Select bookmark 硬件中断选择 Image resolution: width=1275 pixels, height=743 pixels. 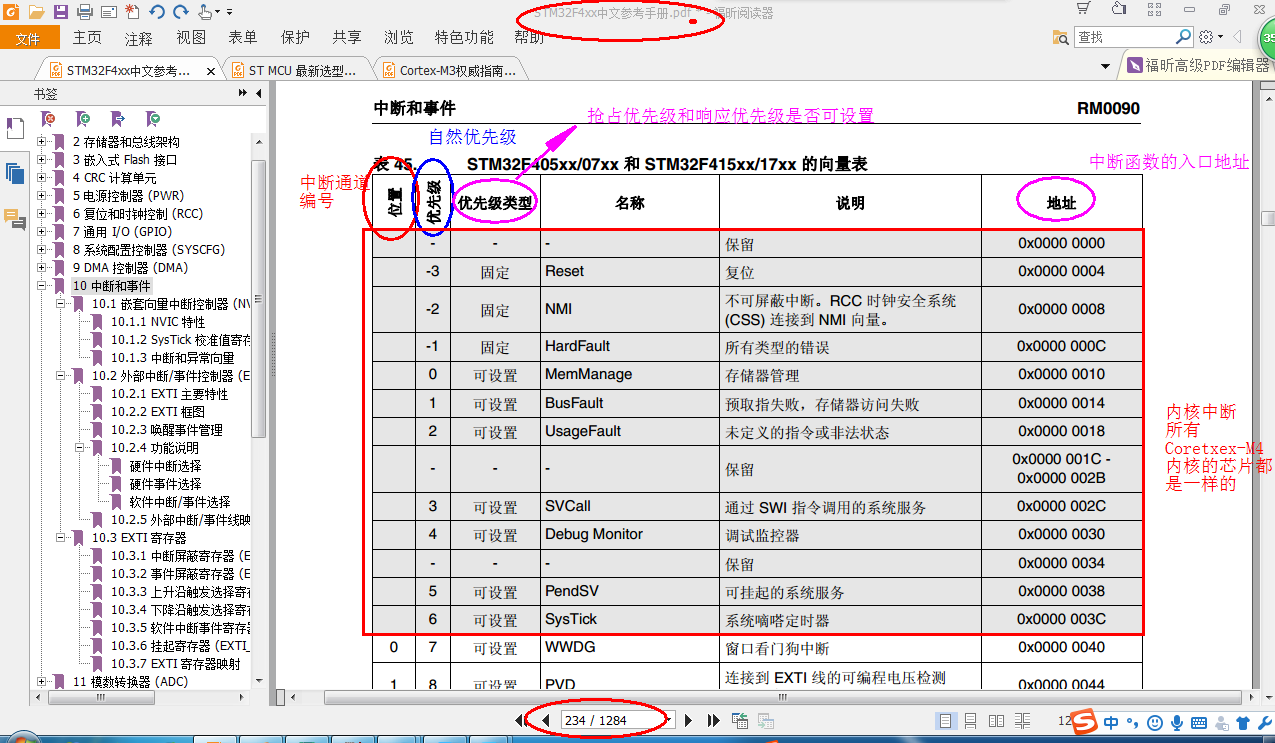[166, 466]
